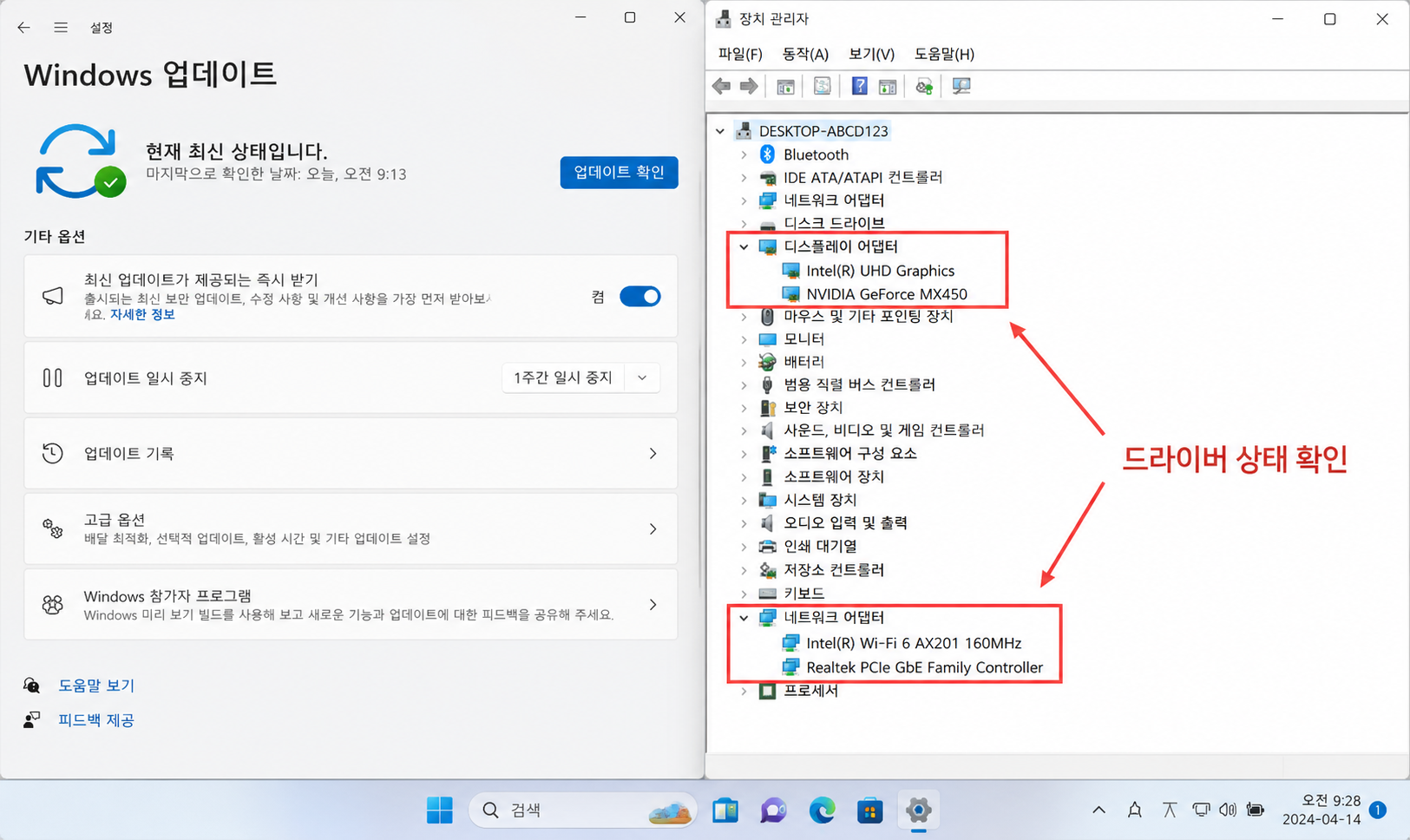The image size is (1410, 840).
Task: Click the 인쇄 대기열 printer icon
Action: 767,547
